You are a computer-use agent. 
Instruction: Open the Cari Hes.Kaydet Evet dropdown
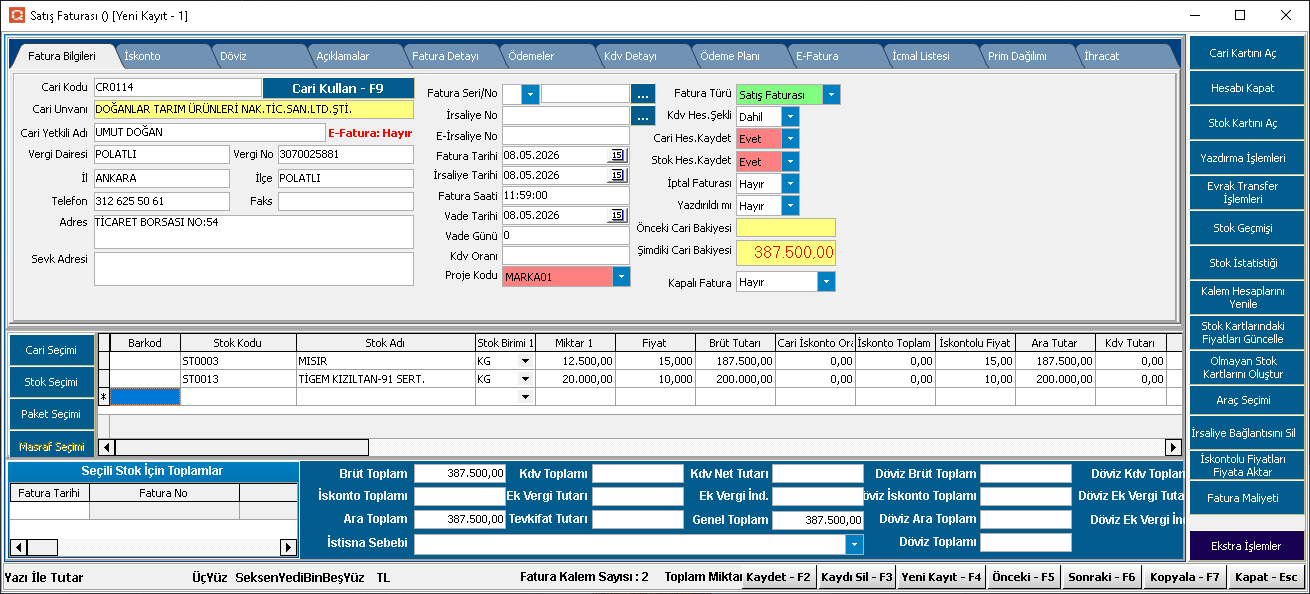click(790, 138)
